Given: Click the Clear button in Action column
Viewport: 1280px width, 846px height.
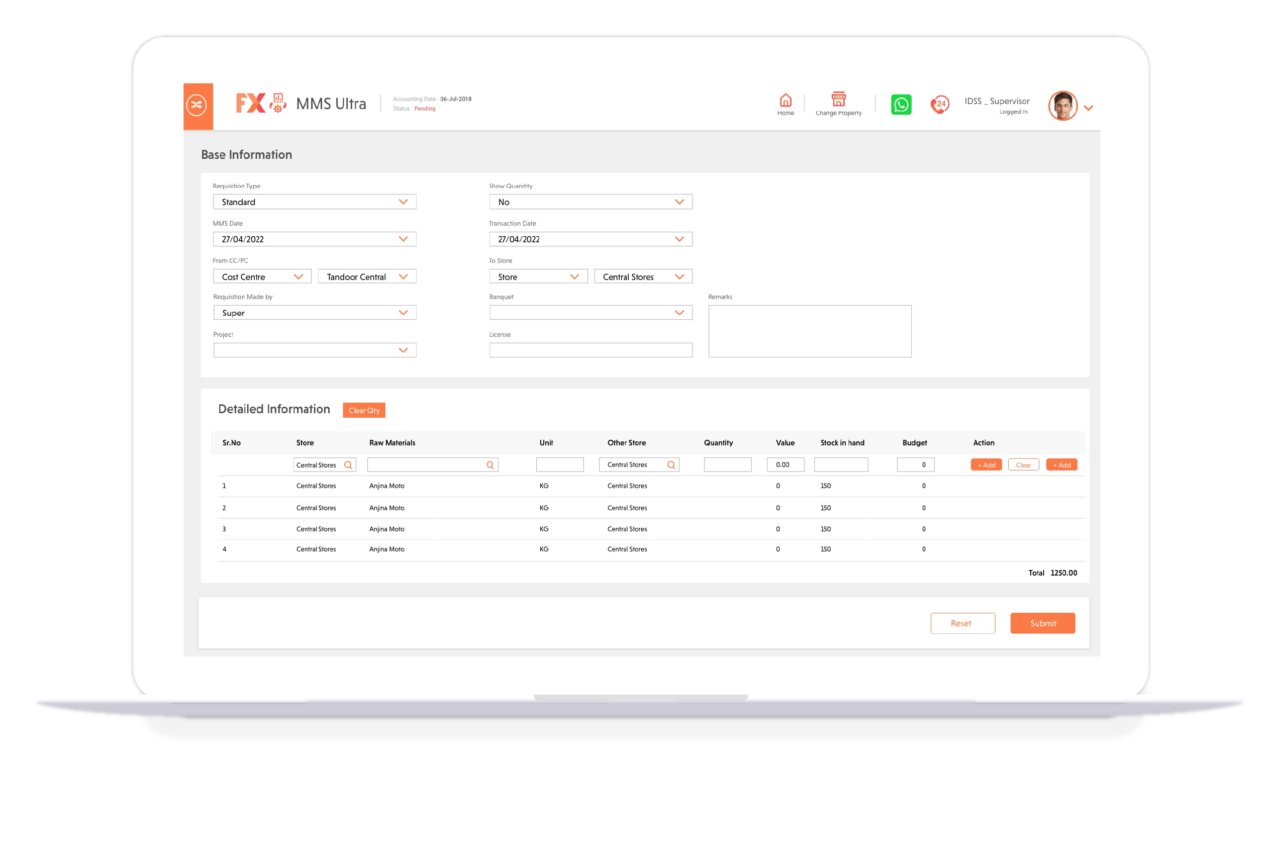Looking at the screenshot, I should click(1023, 464).
